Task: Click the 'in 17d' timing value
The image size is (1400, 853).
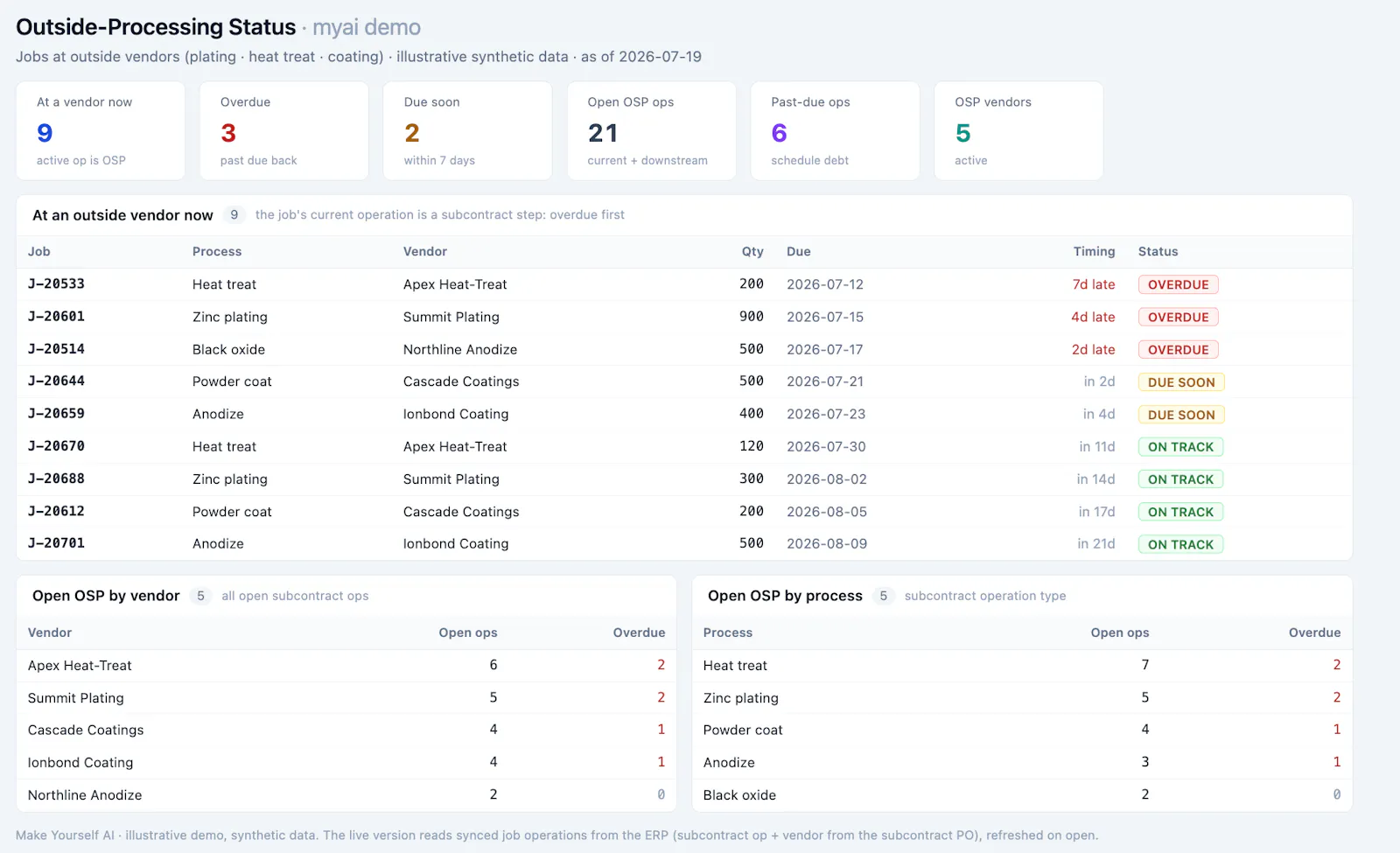Action: (1097, 511)
